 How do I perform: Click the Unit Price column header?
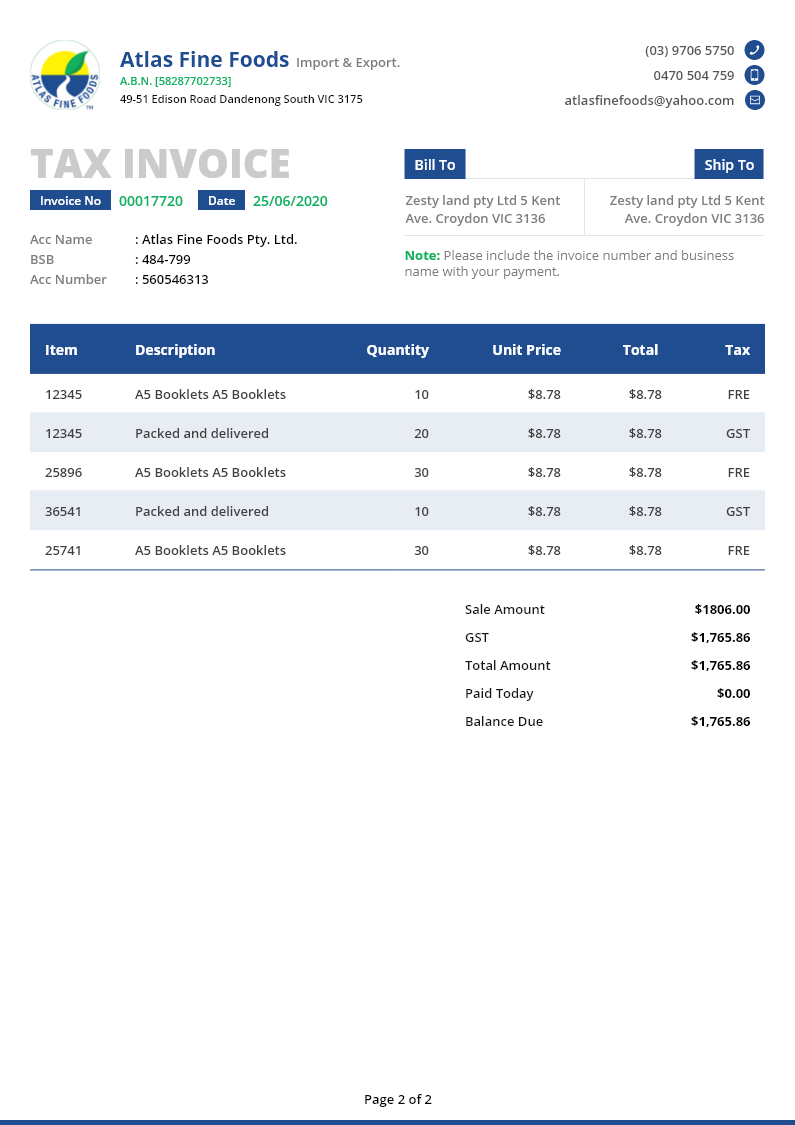point(526,350)
